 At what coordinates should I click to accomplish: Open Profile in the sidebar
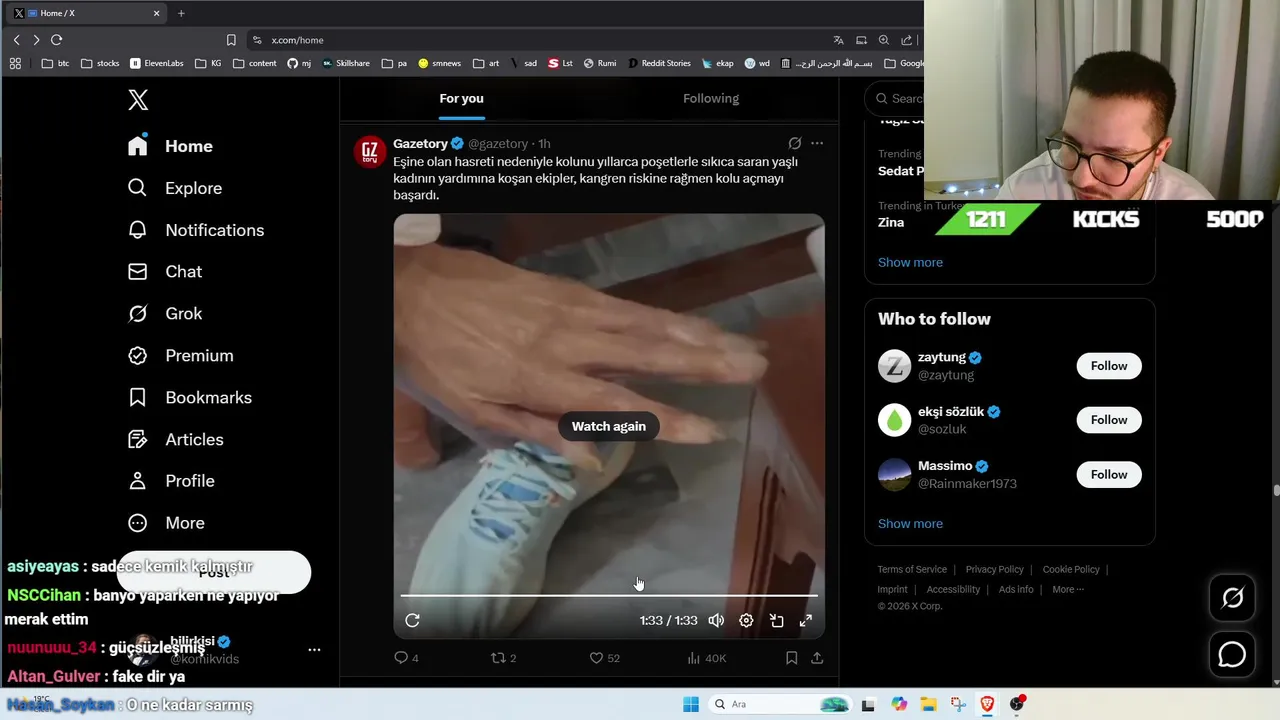(171, 481)
